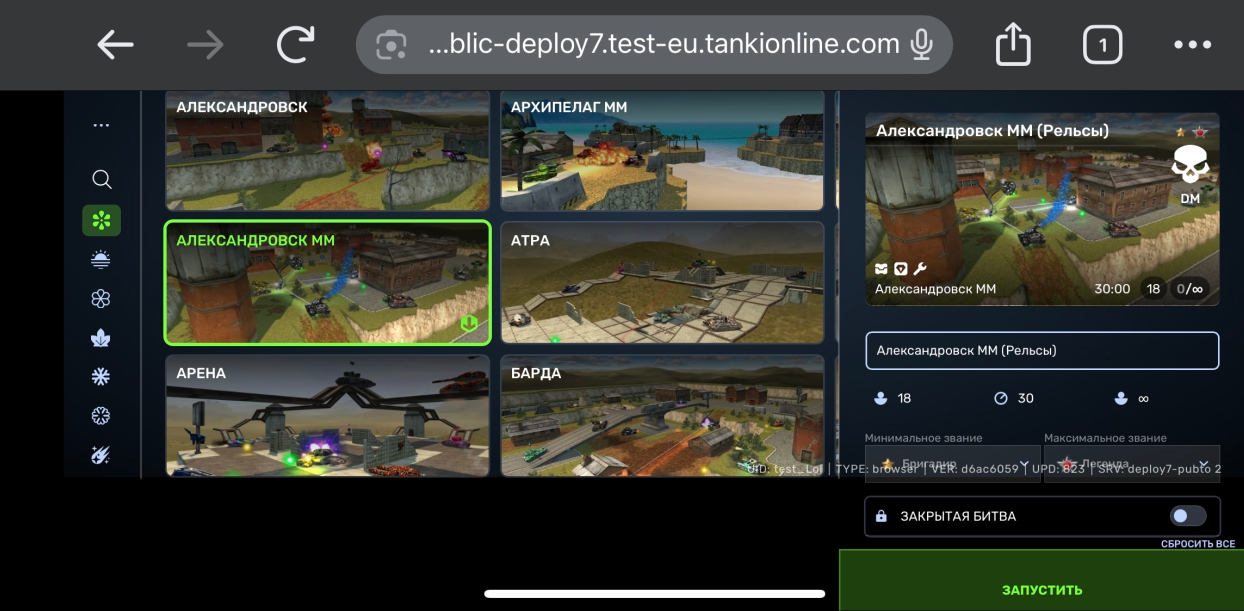Click the green download badge on Александровск ММ
The height and width of the screenshot is (611, 1244).
click(468, 324)
